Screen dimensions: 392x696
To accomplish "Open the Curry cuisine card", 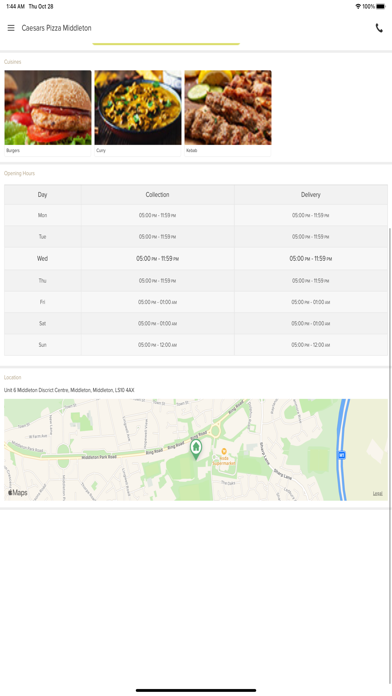I will point(138,113).
